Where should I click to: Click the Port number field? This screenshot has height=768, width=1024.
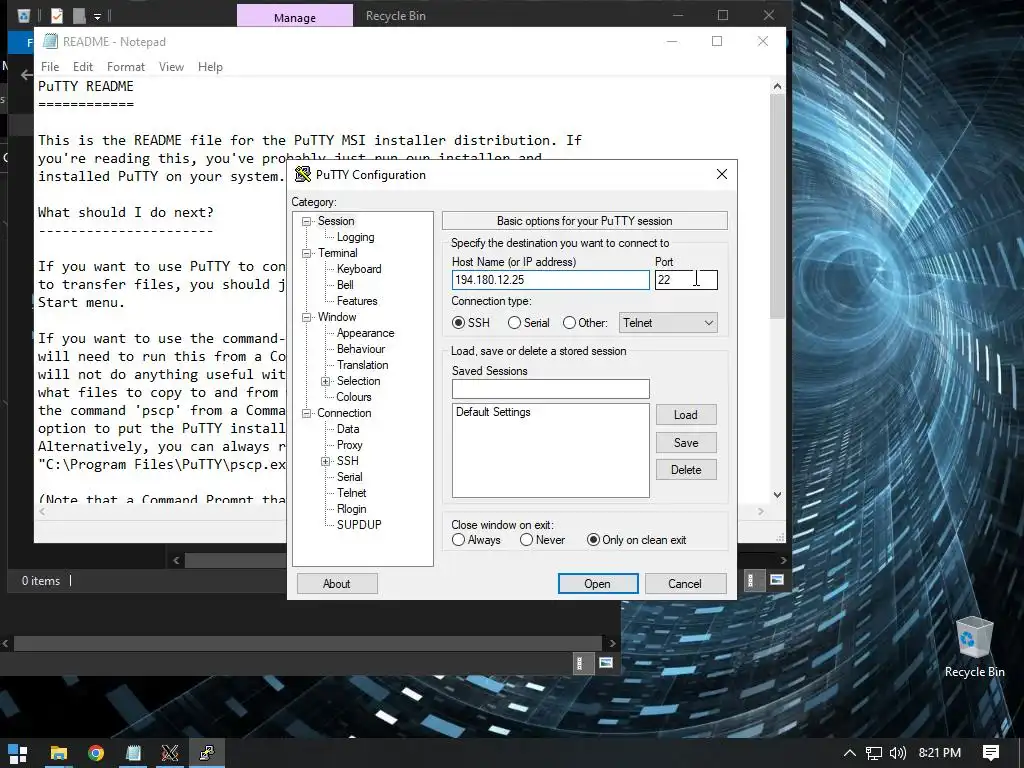686,280
